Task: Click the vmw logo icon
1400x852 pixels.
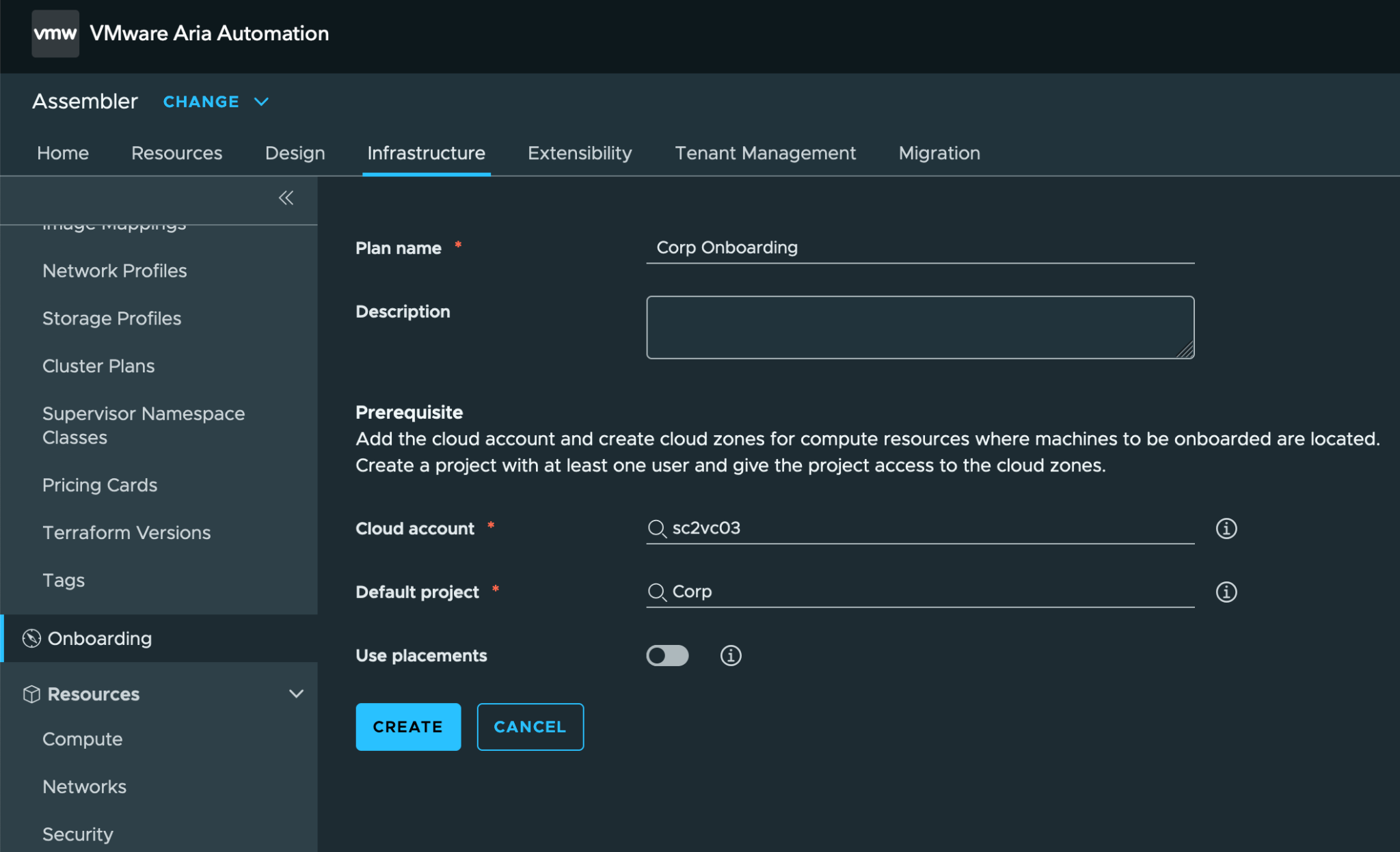Action: tap(55, 33)
